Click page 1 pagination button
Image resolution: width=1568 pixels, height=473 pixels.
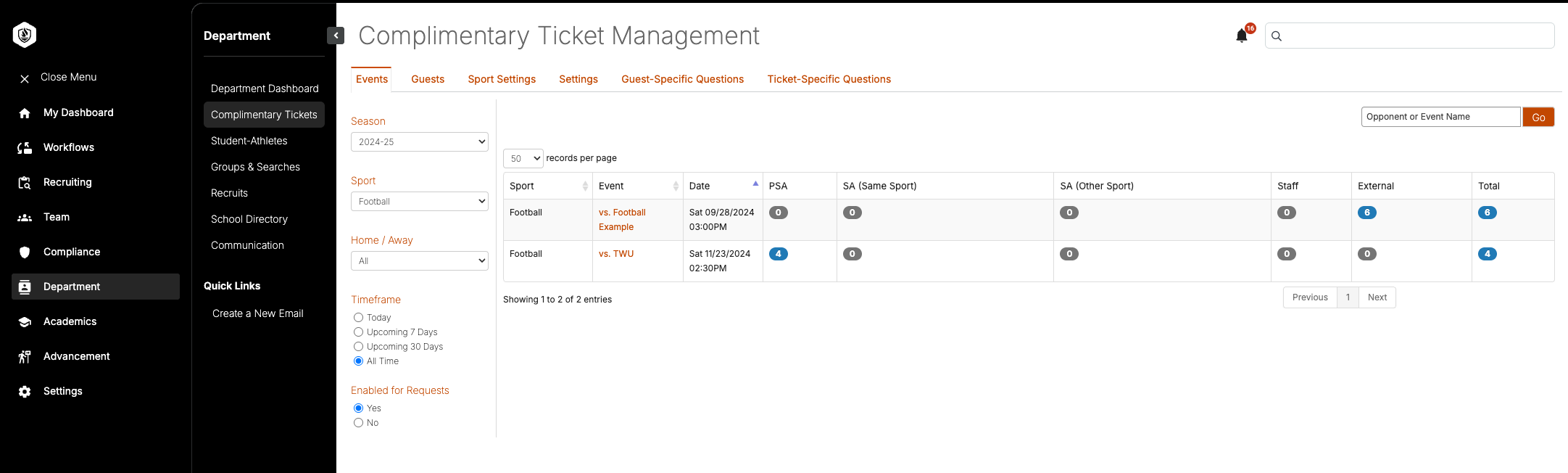coord(1348,297)
